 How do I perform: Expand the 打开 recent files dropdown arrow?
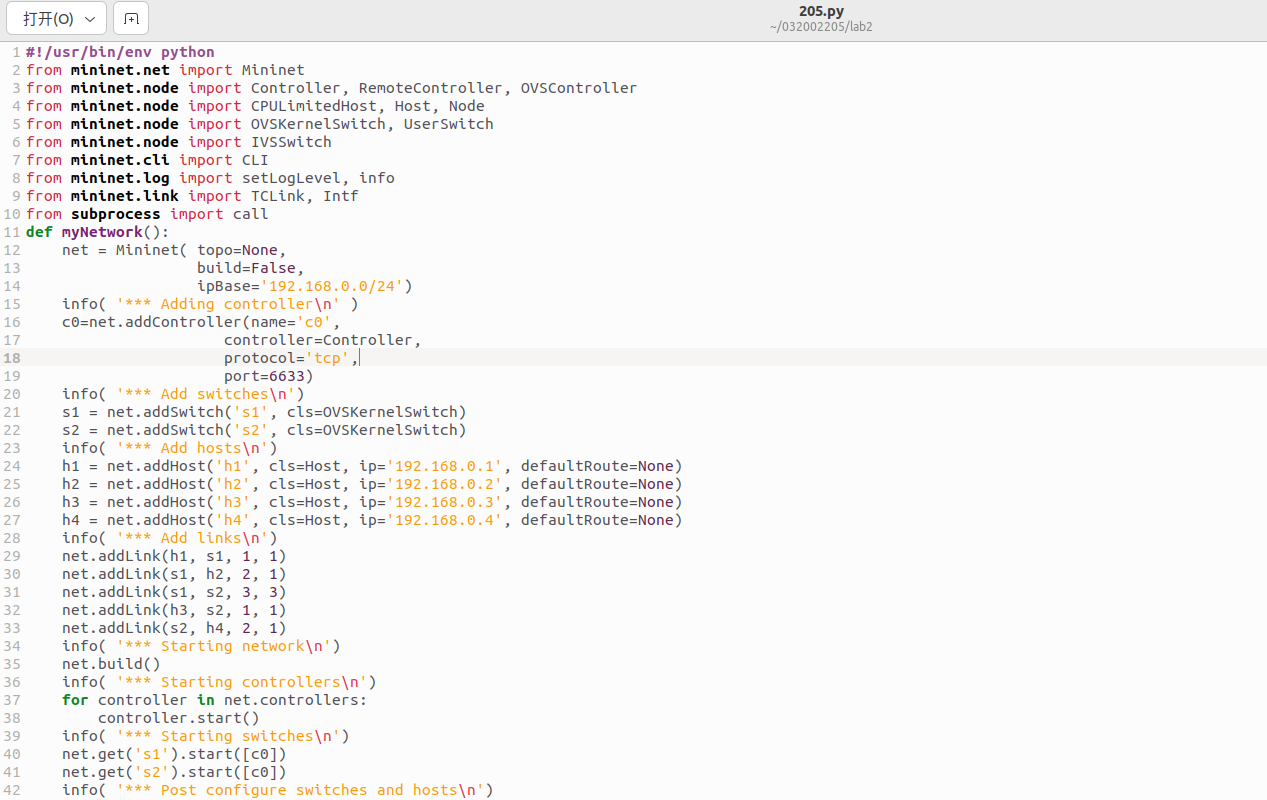tap(90, 19)
